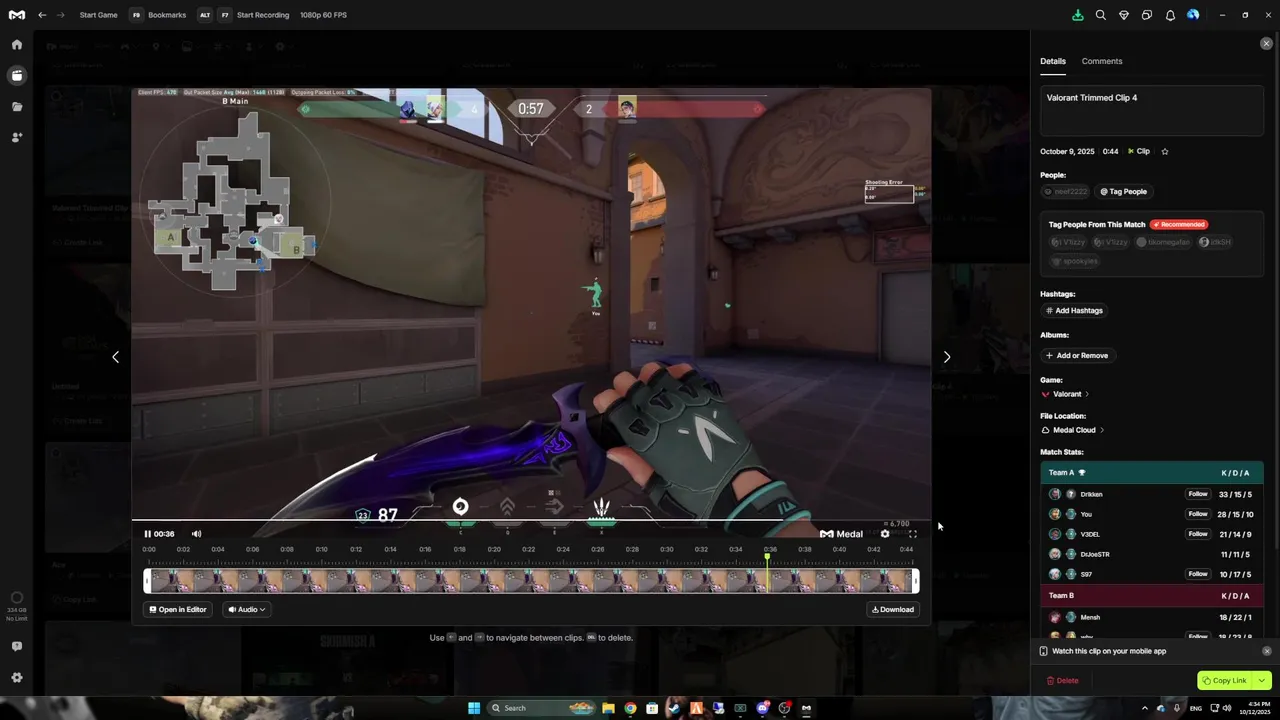Open the Home page from the sidebar
This screenshot has width=1280, height=720.
pyautogui.click(x=17, y=44)
